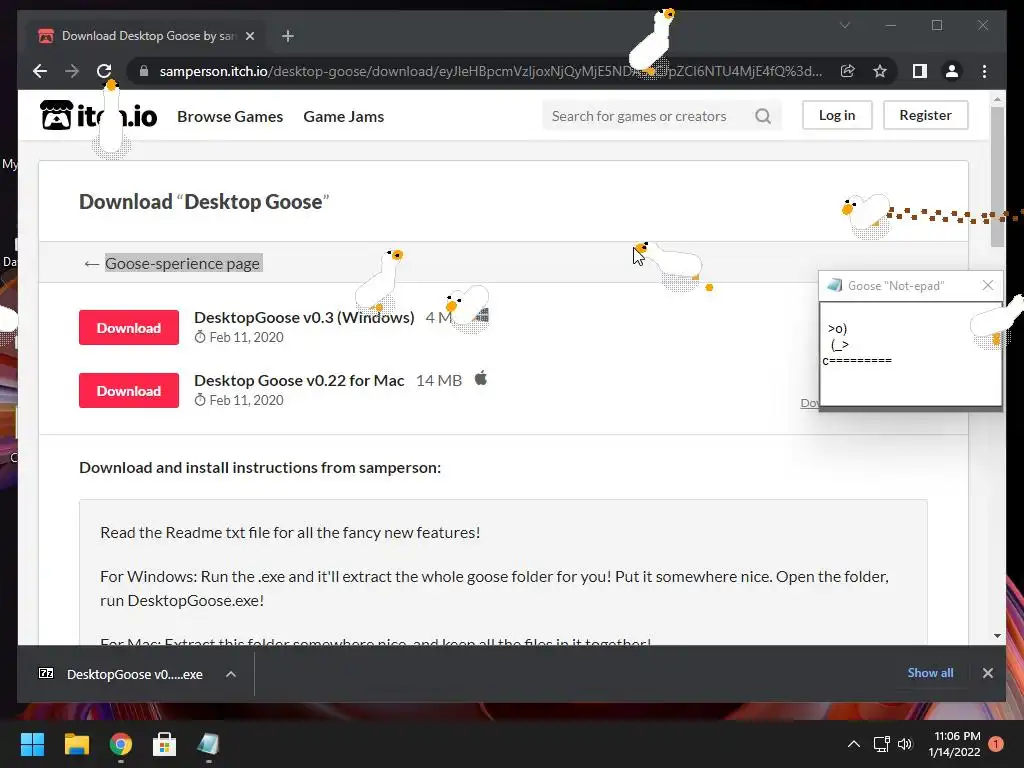Click the browser forward arrow
This screenshot has width=1024, height=768.
pyautogui.click(x=72, y=71)
